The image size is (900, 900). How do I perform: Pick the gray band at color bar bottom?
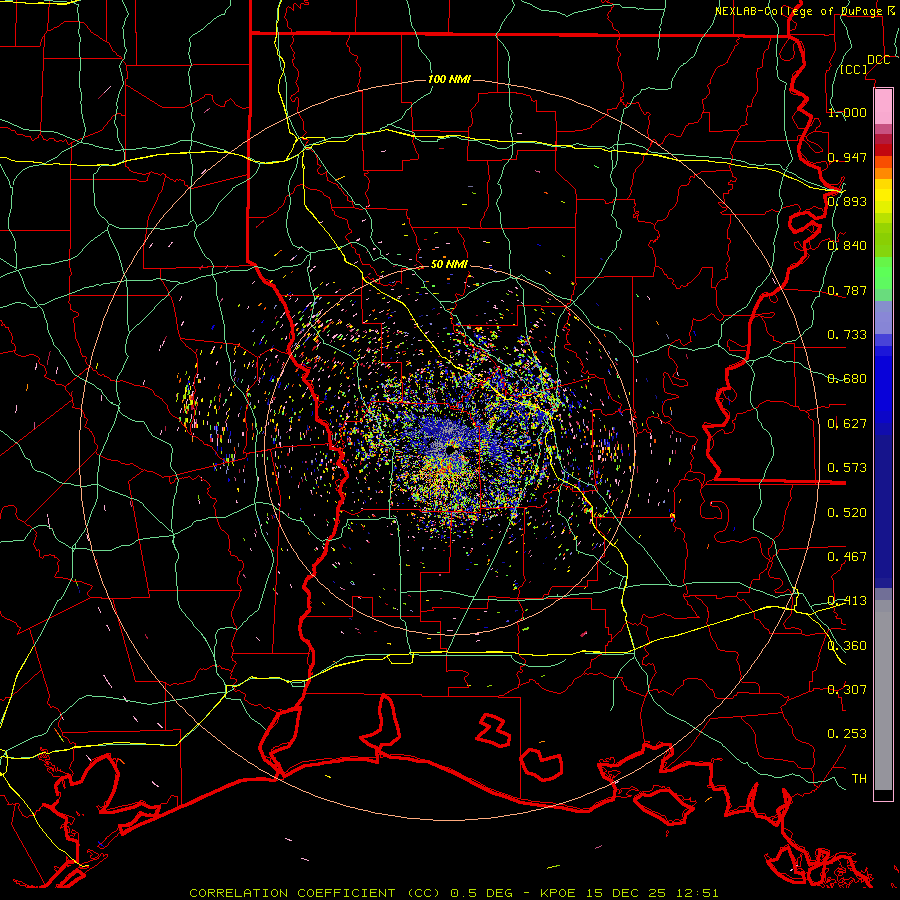click(883, 695)
